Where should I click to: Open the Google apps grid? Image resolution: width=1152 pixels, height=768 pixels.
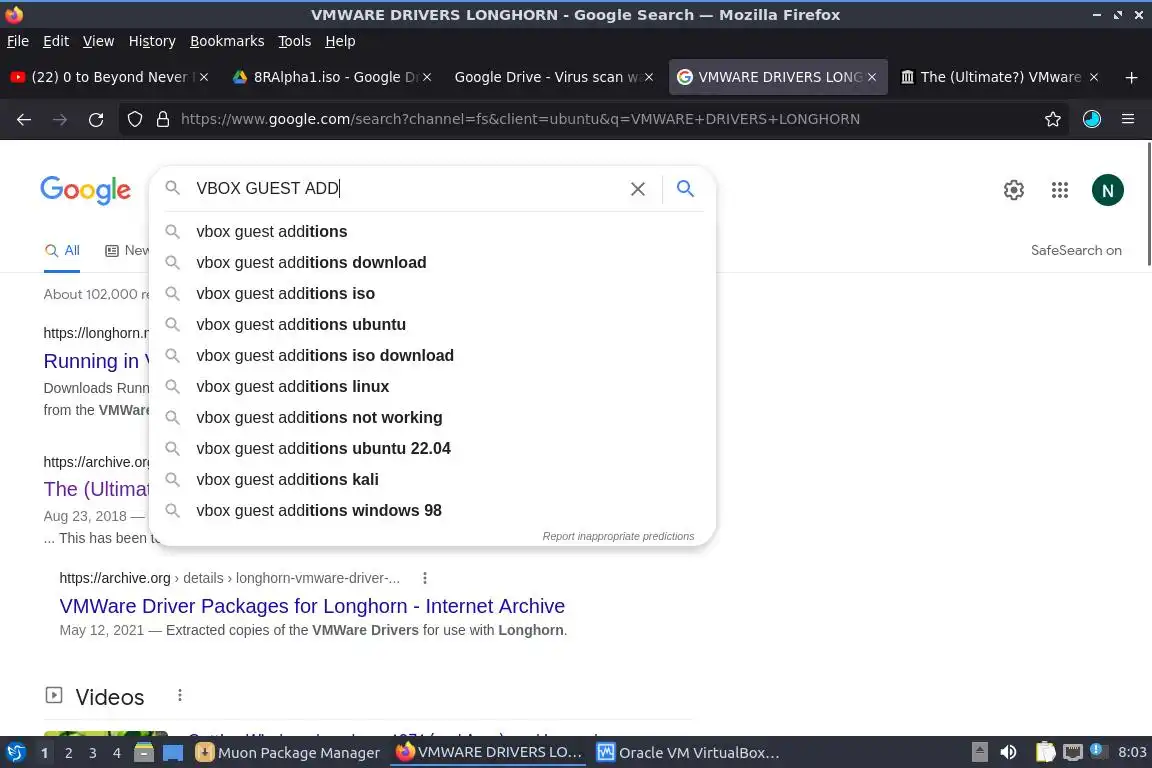point(1059,190)
